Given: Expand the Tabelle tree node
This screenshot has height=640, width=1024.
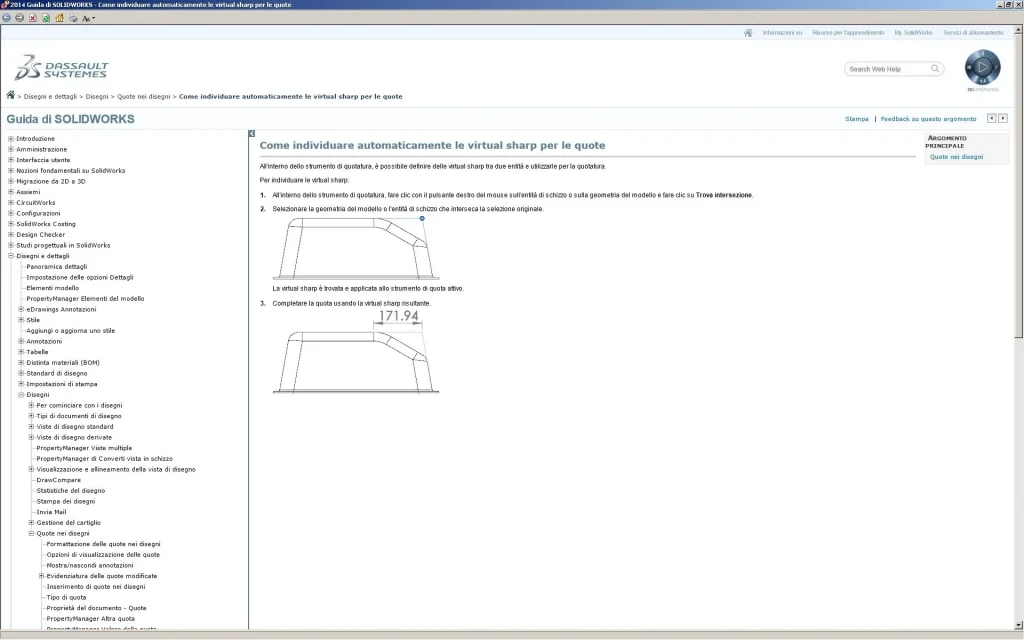Looking at the screenshot, I should [21, 352].
